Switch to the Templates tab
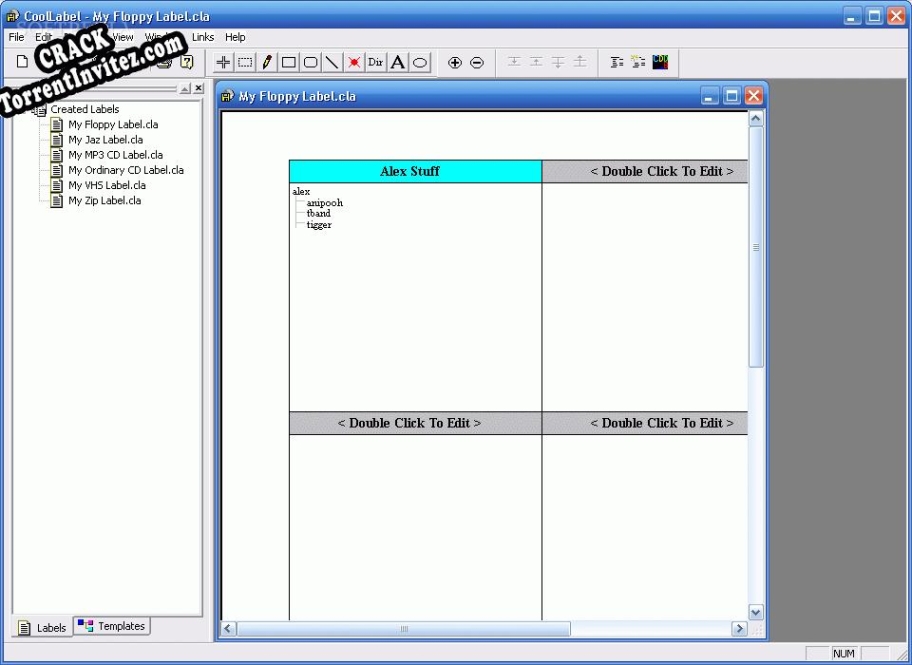Image resolution: width=912 pixels, height=665 pixels. 112,626
